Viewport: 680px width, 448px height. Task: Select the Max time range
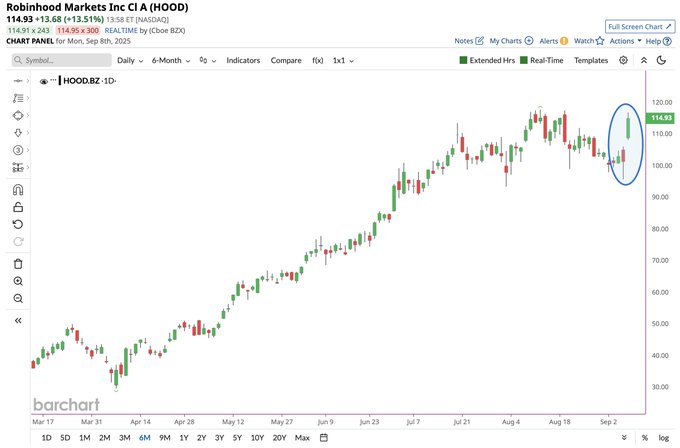tap(302, 438)
